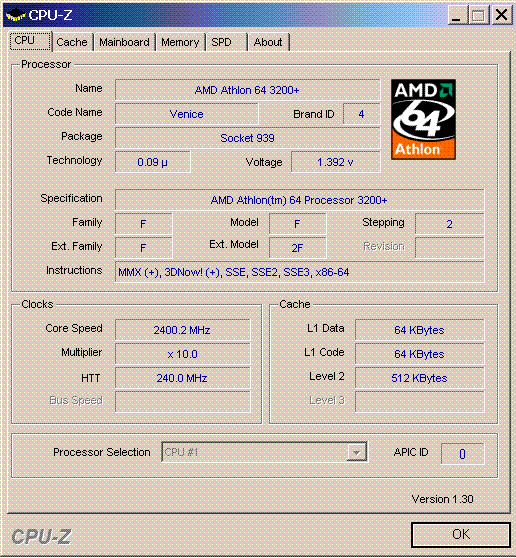Click the Name field showing Athlon 64 3200+
This screenshot has height=558, width=516.
pos(248,90)
